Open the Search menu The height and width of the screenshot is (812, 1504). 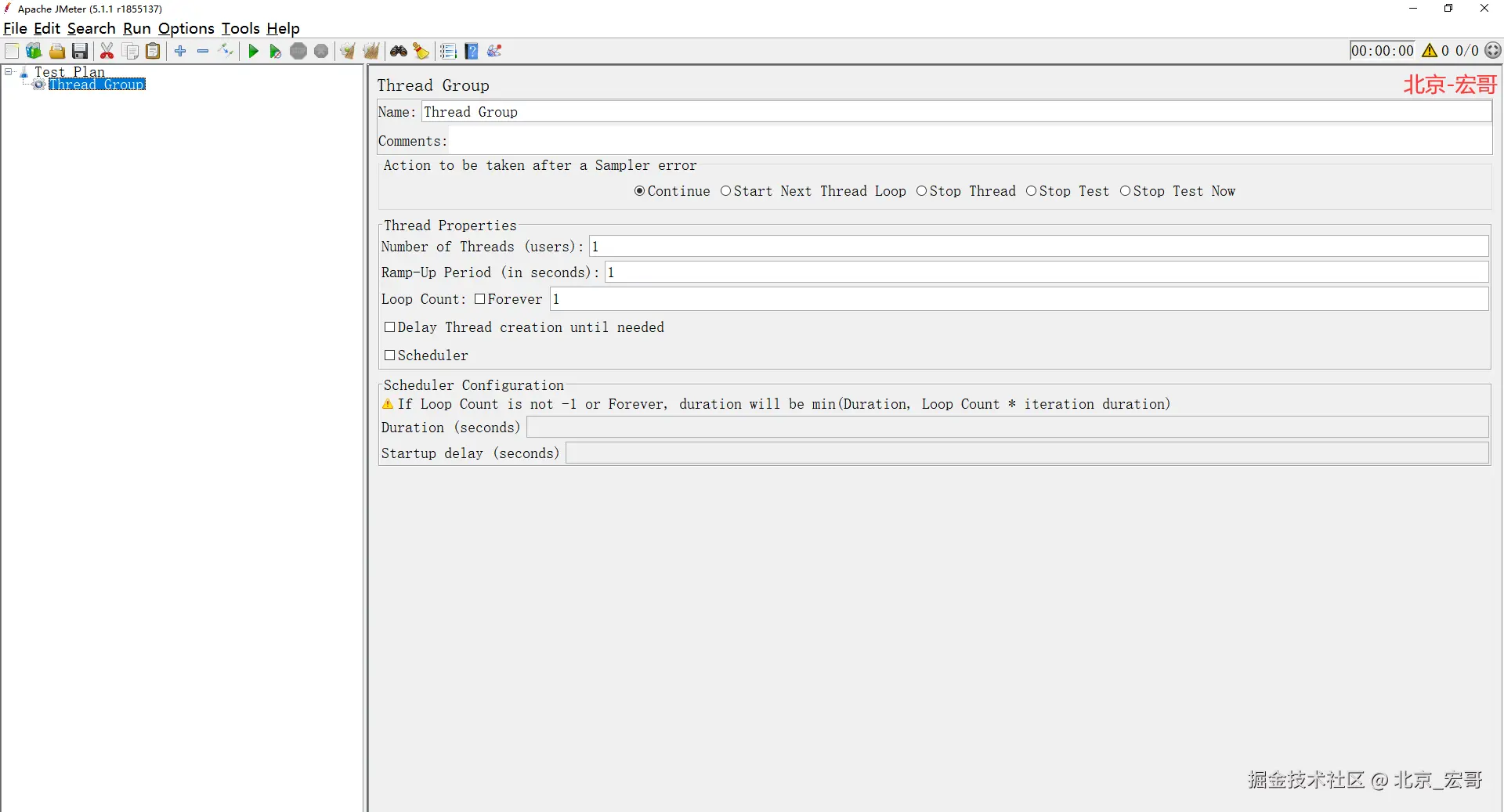[91, 28]
